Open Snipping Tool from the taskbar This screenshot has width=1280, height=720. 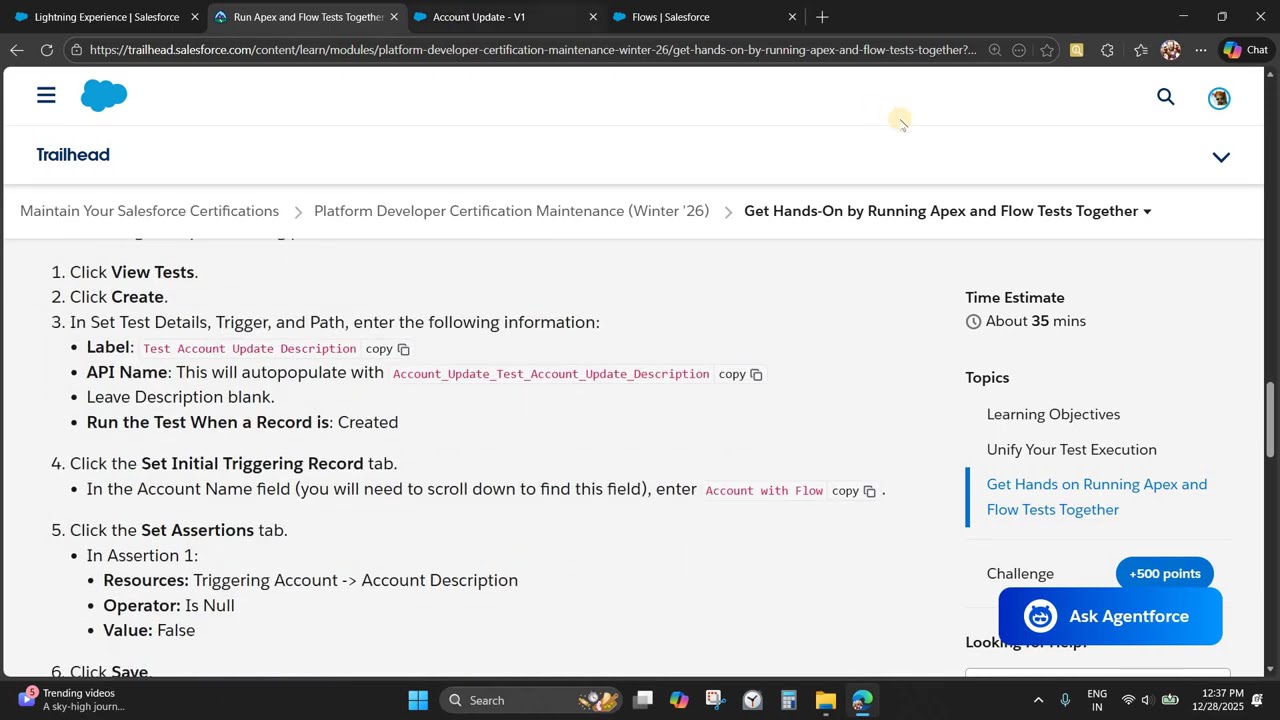click(714, 700)
